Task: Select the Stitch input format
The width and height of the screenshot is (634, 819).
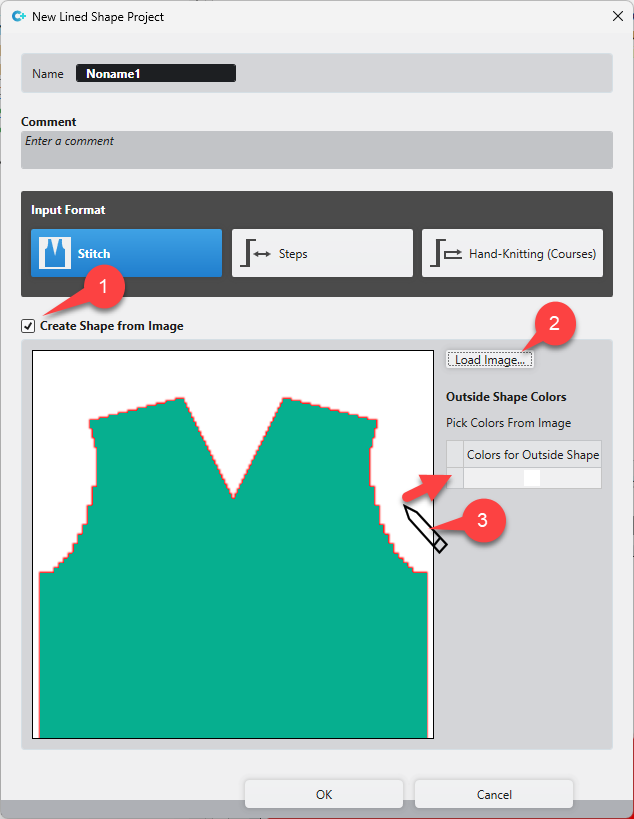Action: pyautogui.click(x=126, y=253)
